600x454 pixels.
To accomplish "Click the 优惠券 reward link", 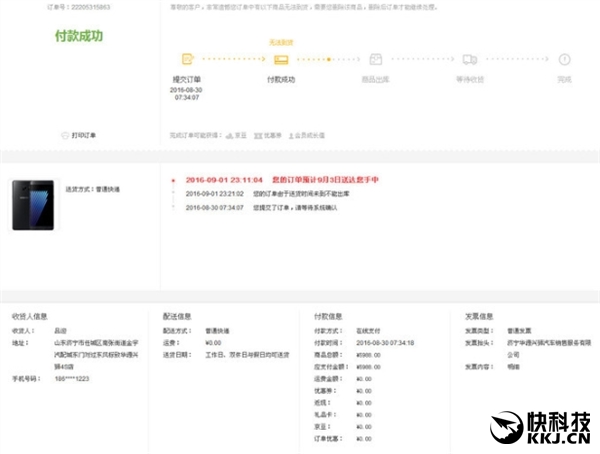I will point(272,133).
